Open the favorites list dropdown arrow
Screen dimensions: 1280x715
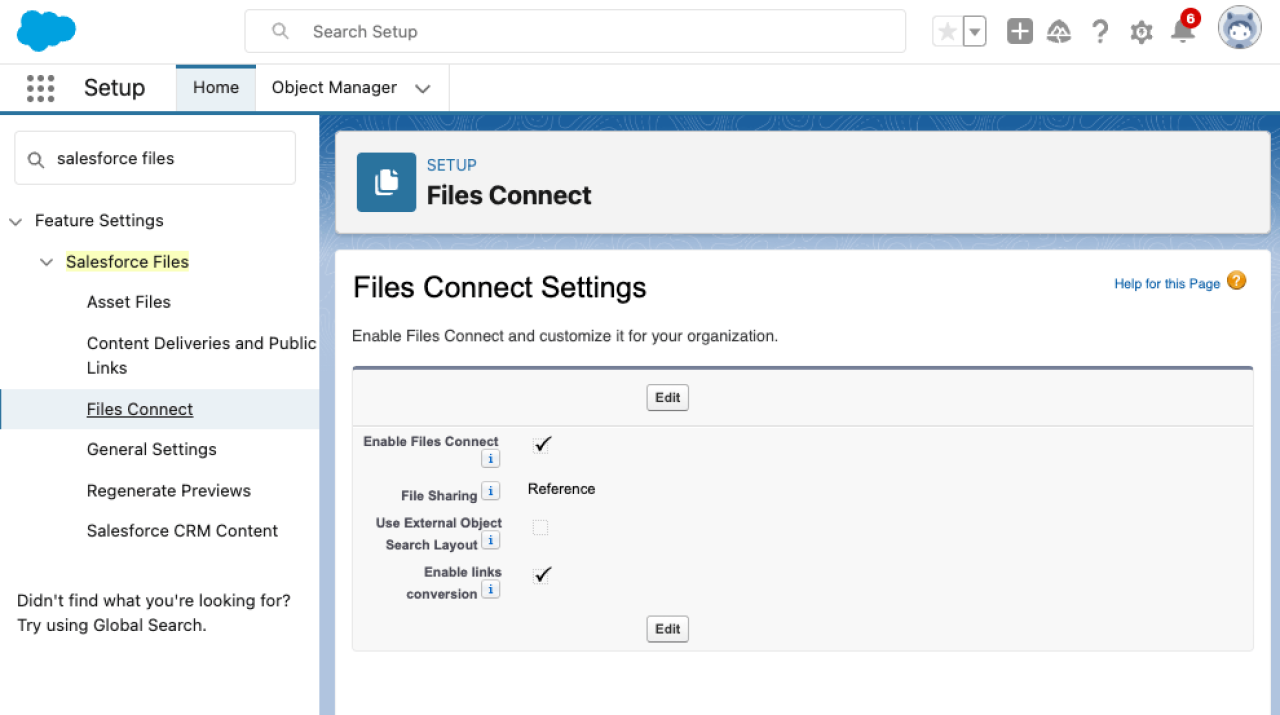pos(975,32)
